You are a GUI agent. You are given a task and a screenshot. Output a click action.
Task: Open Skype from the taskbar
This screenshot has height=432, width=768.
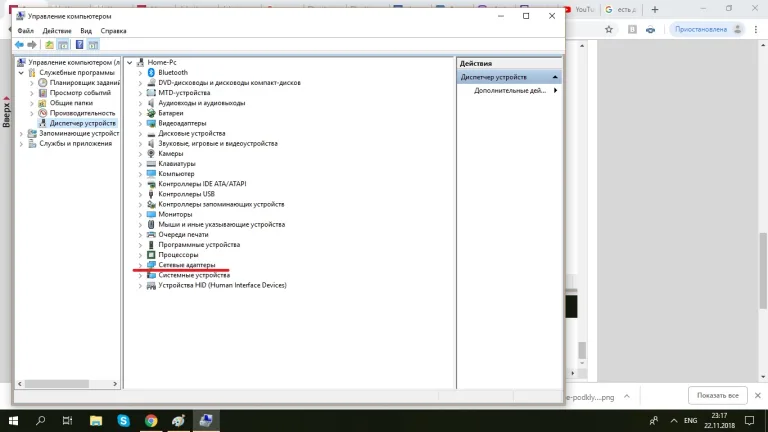pos(123,420)
